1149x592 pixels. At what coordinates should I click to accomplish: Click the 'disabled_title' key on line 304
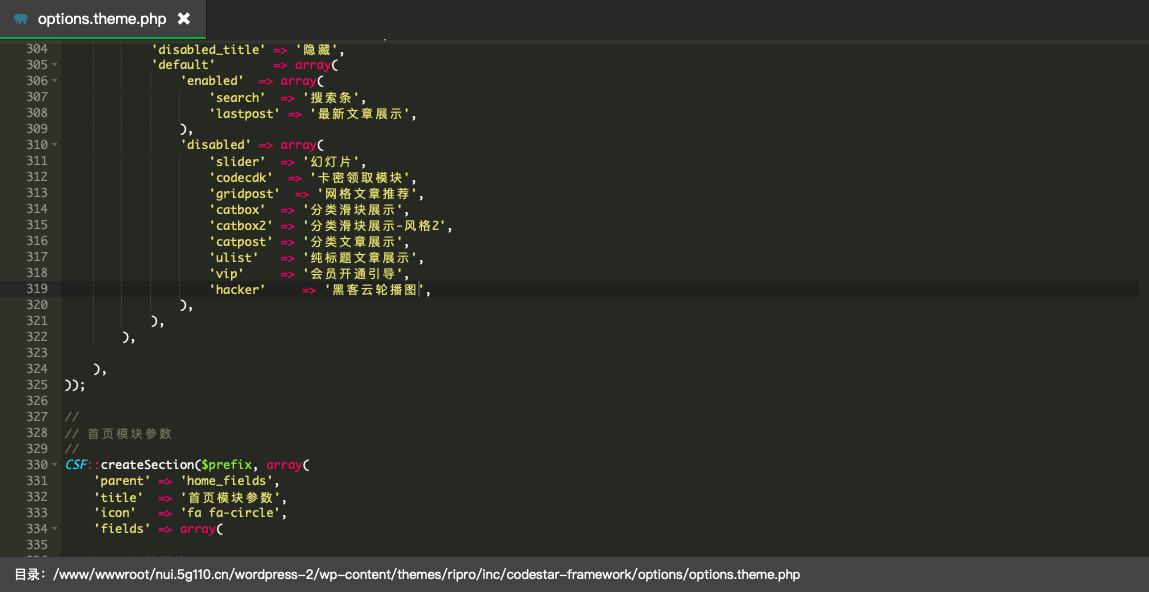tap(208, 49)
